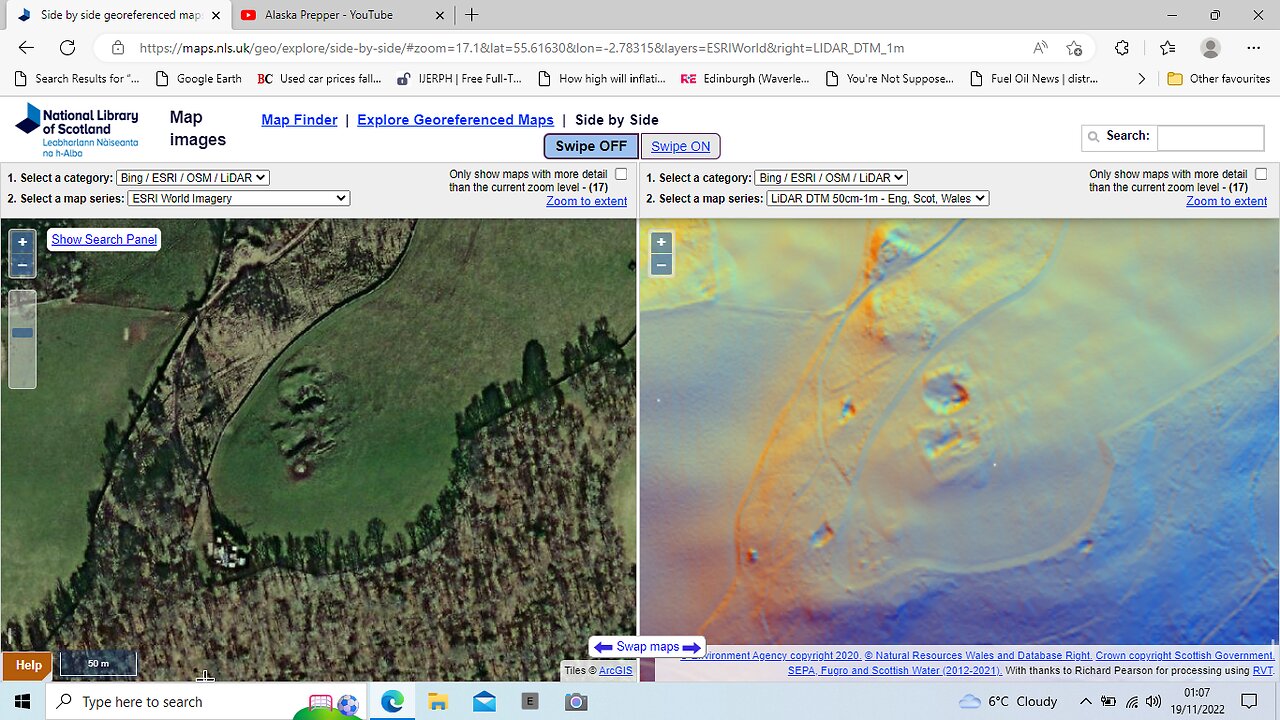Zoom out on the left ESRI map
1280x720 pixels.
tap(22, 265)
